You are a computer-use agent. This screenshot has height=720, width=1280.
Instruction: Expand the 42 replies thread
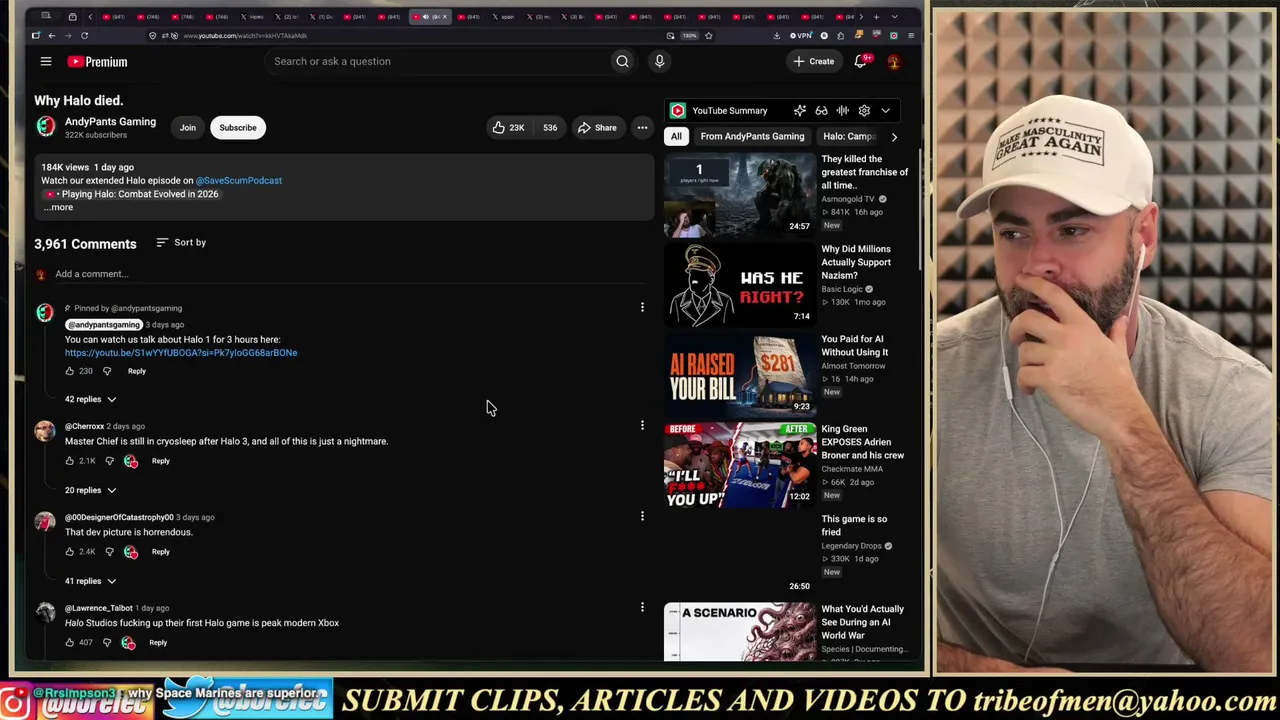coord(90,399)
